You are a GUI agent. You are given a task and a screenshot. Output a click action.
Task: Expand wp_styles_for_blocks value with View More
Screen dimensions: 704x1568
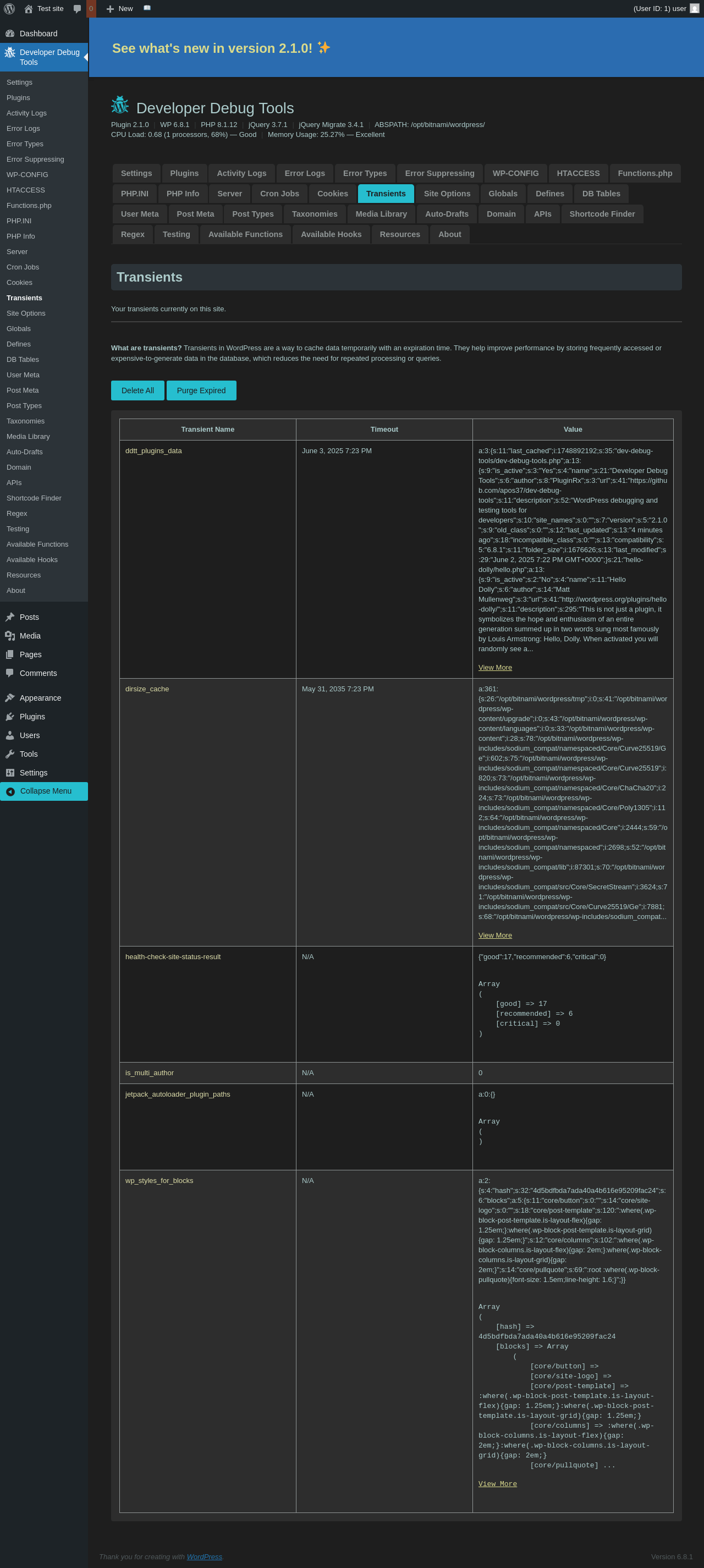tap(497, 1484)
